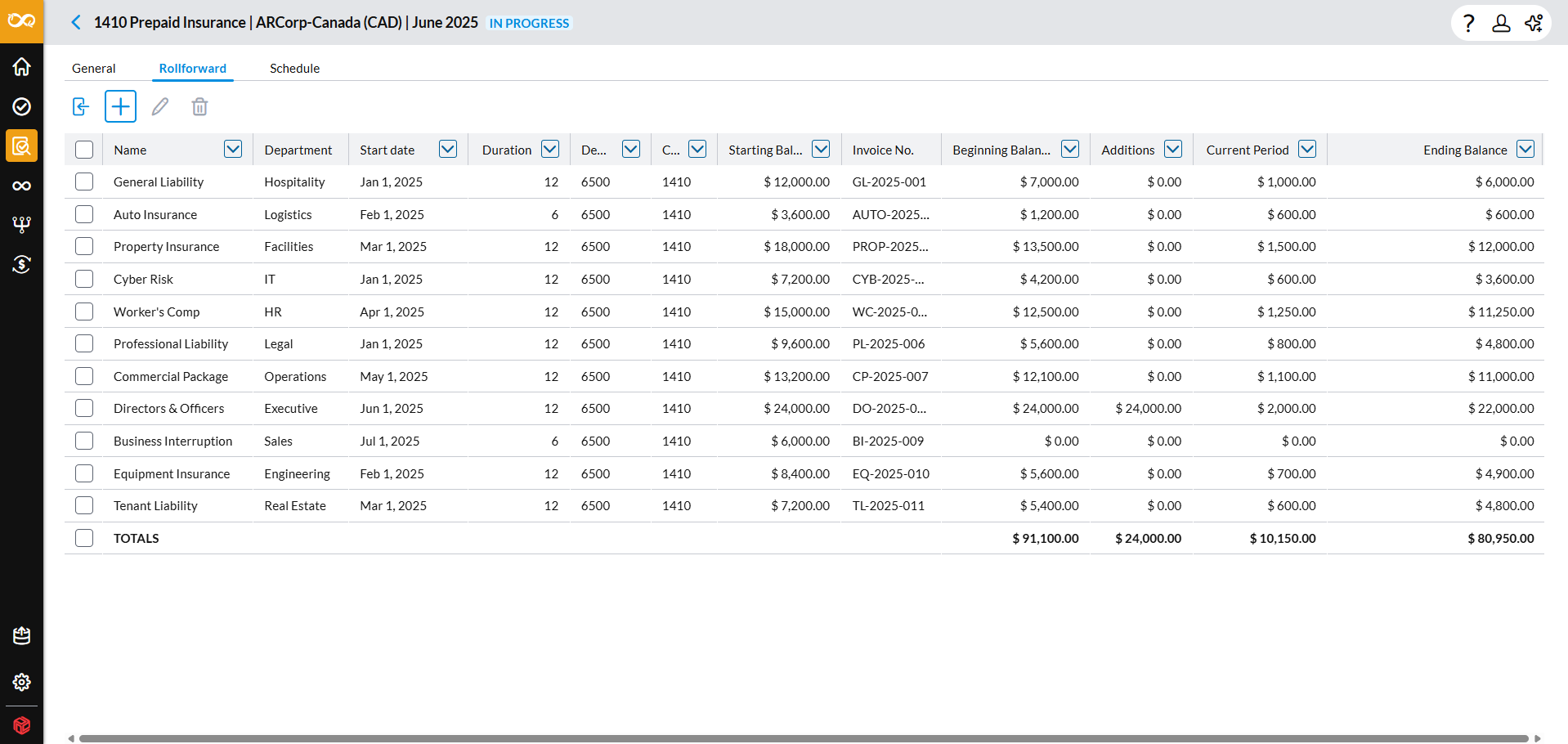Click the FloQast logo at top left
1568x744 pixels.
coord(21,21)
